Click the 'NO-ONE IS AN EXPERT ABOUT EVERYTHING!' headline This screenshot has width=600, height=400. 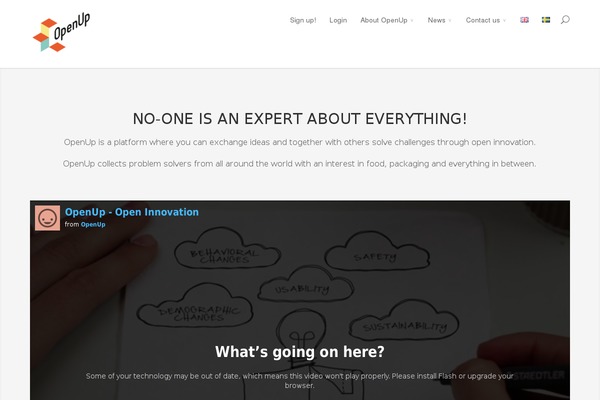tap(300, 119)
